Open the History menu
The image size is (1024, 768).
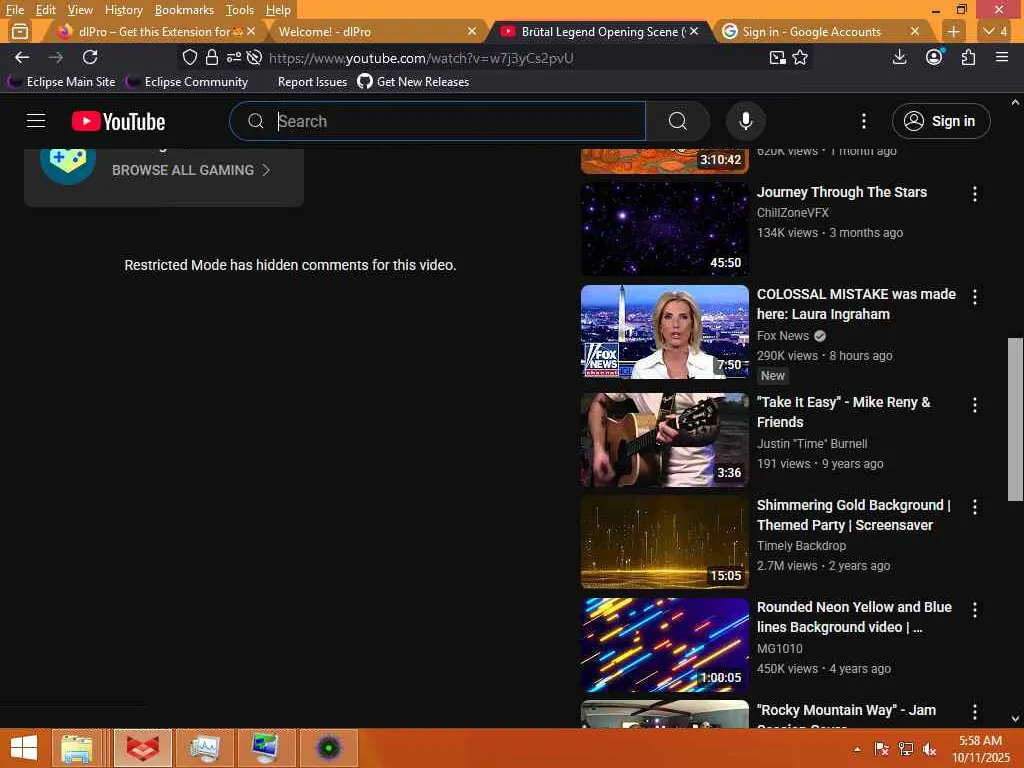click(x=123, y=10)
